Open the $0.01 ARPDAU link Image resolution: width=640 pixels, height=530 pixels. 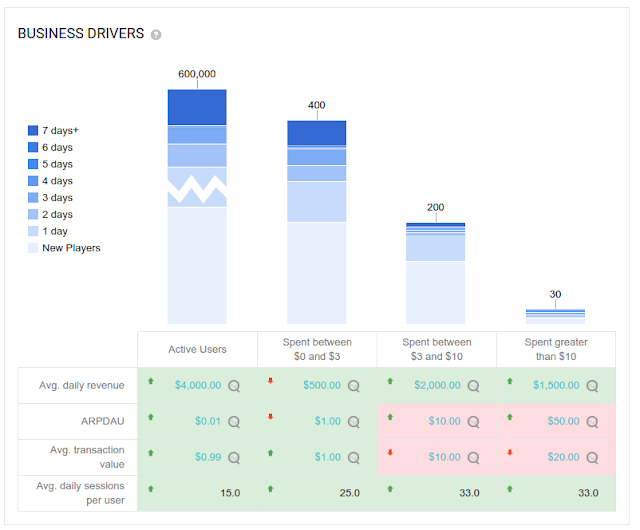point(208,421)
